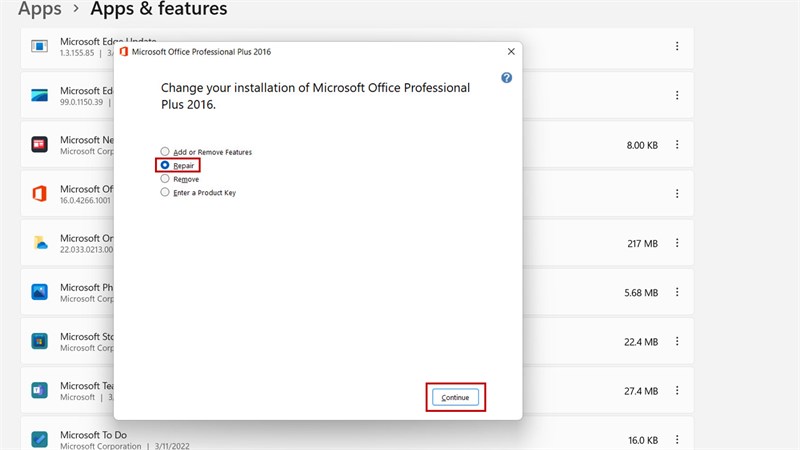The height and width of the screenshot is (450, 800).
Task: Select the Microsoft OneDrive cloud icon
Action: coord(40,243)
